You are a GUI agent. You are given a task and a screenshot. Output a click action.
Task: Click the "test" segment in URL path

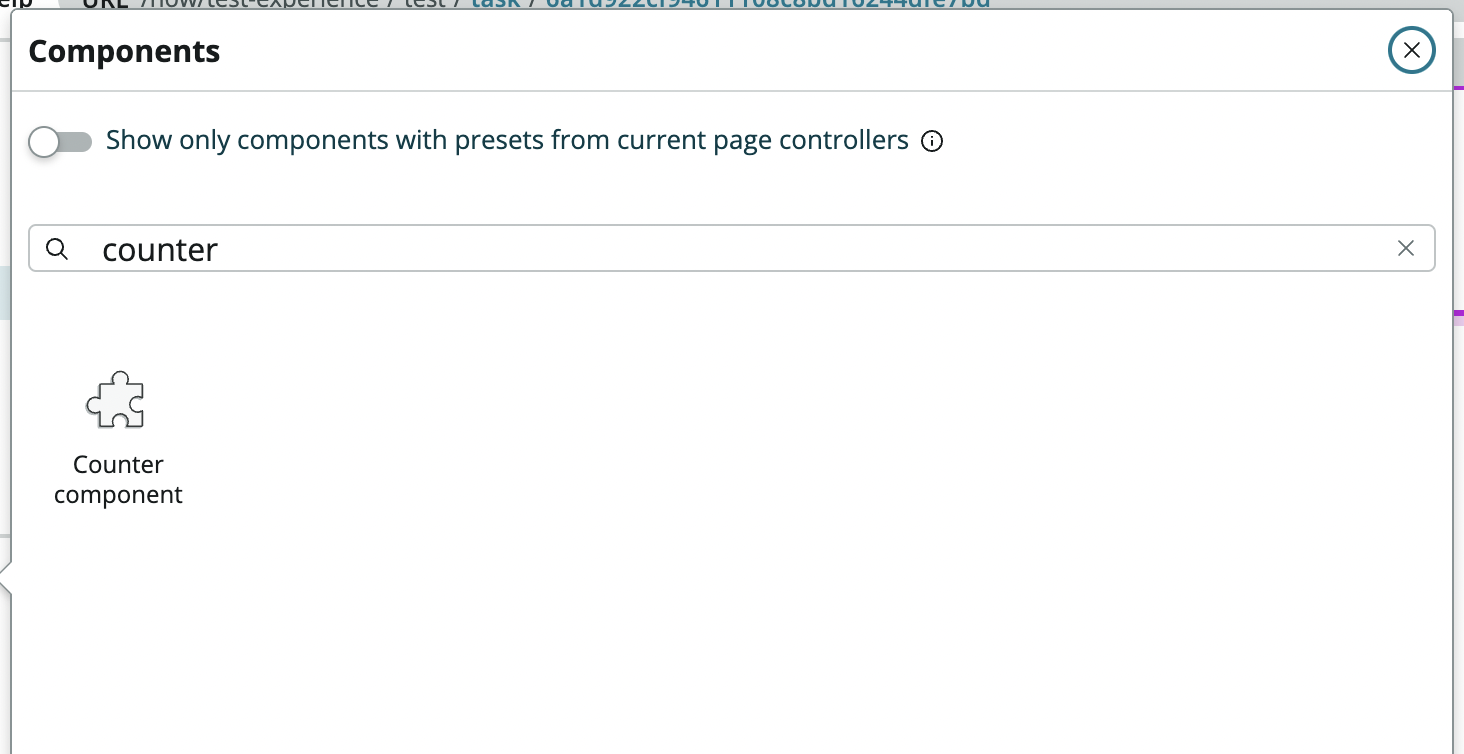[x=425, y=3]
